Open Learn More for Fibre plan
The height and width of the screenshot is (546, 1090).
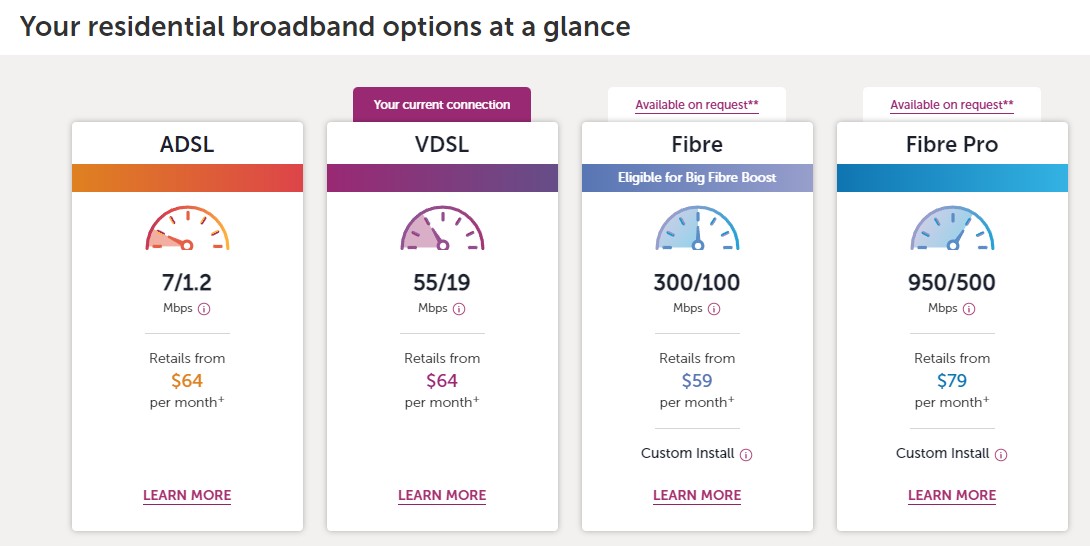[x=697, y=495]
